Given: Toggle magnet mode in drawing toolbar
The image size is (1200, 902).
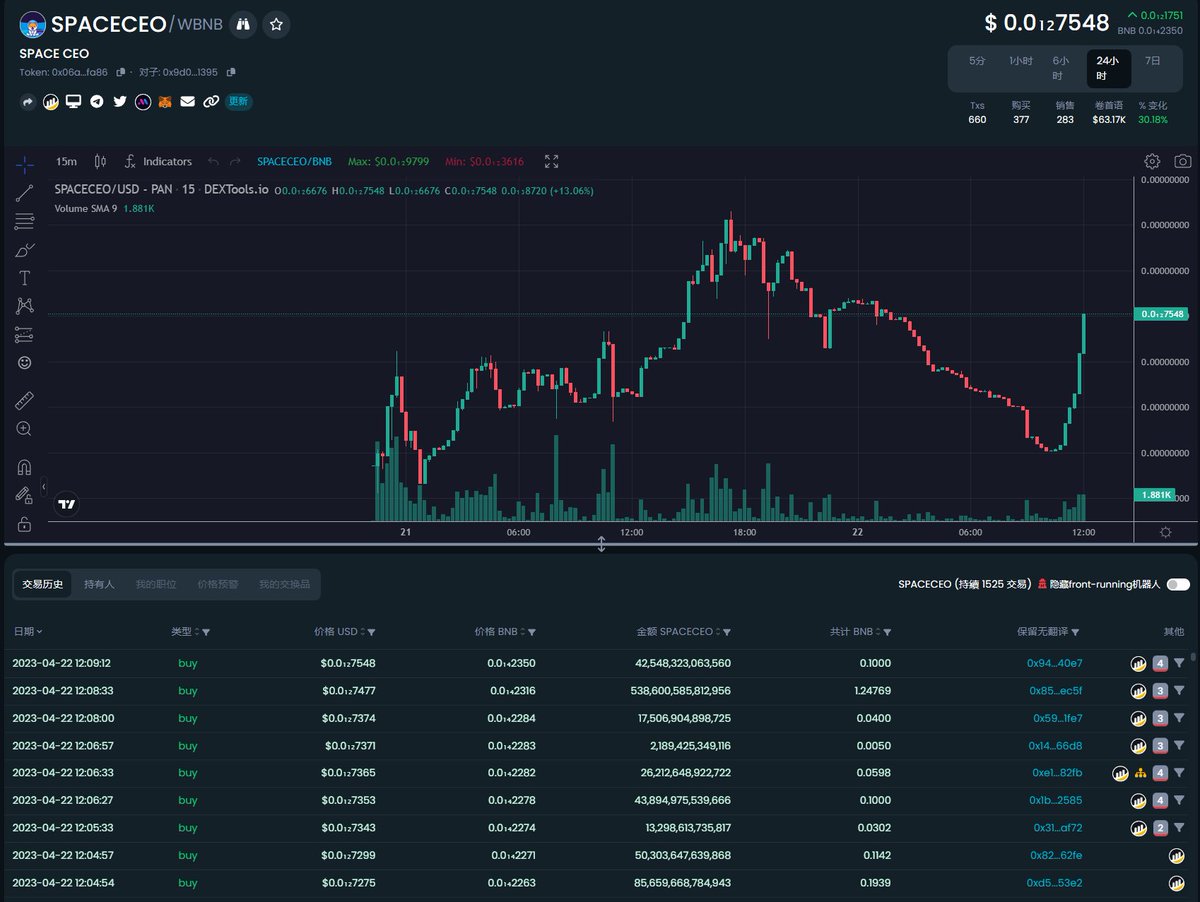Looking at the screenshot, I should (24, 467).
